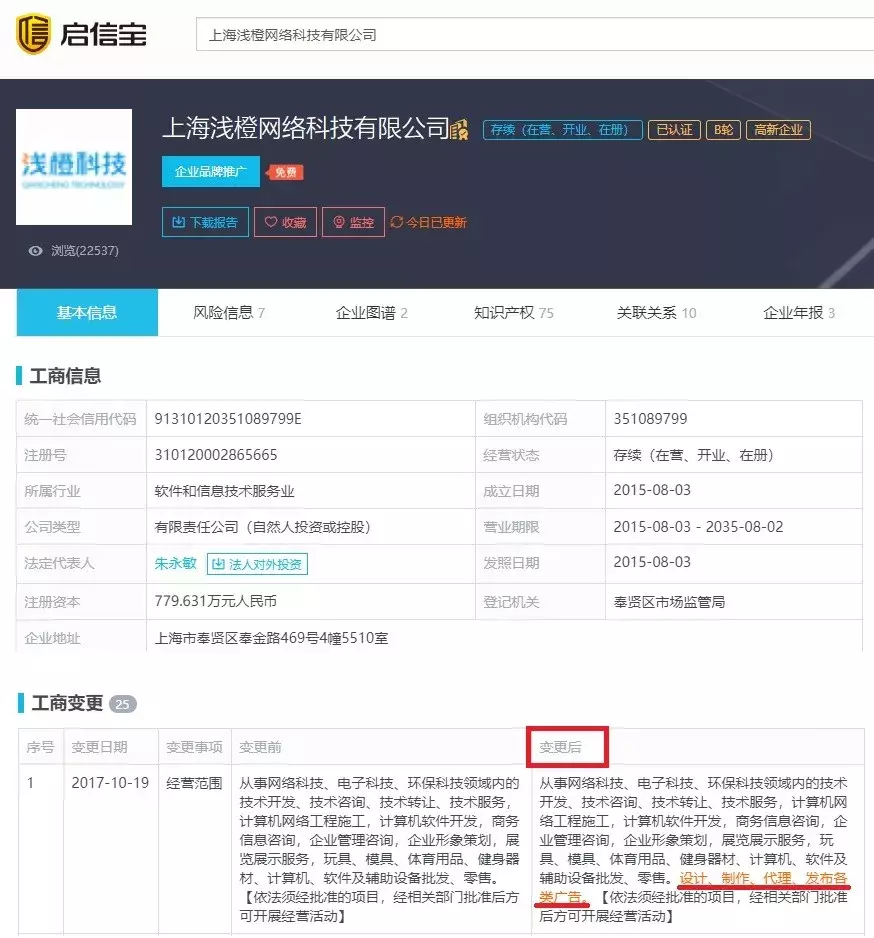Select organization code 351089799
The width and height of the screenshot is (874, 938).
click(x=650, y=419)
